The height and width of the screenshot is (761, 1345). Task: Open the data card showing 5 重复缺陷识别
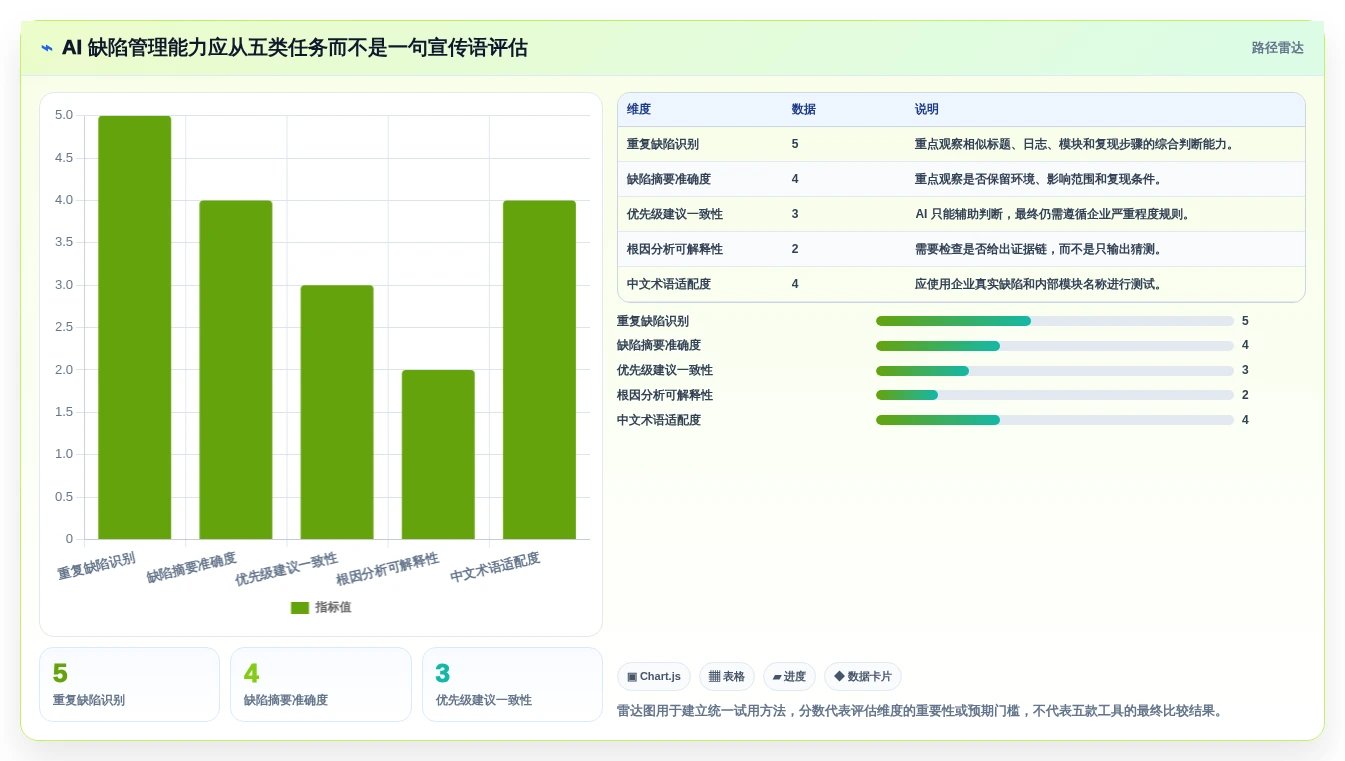[129, 684]
